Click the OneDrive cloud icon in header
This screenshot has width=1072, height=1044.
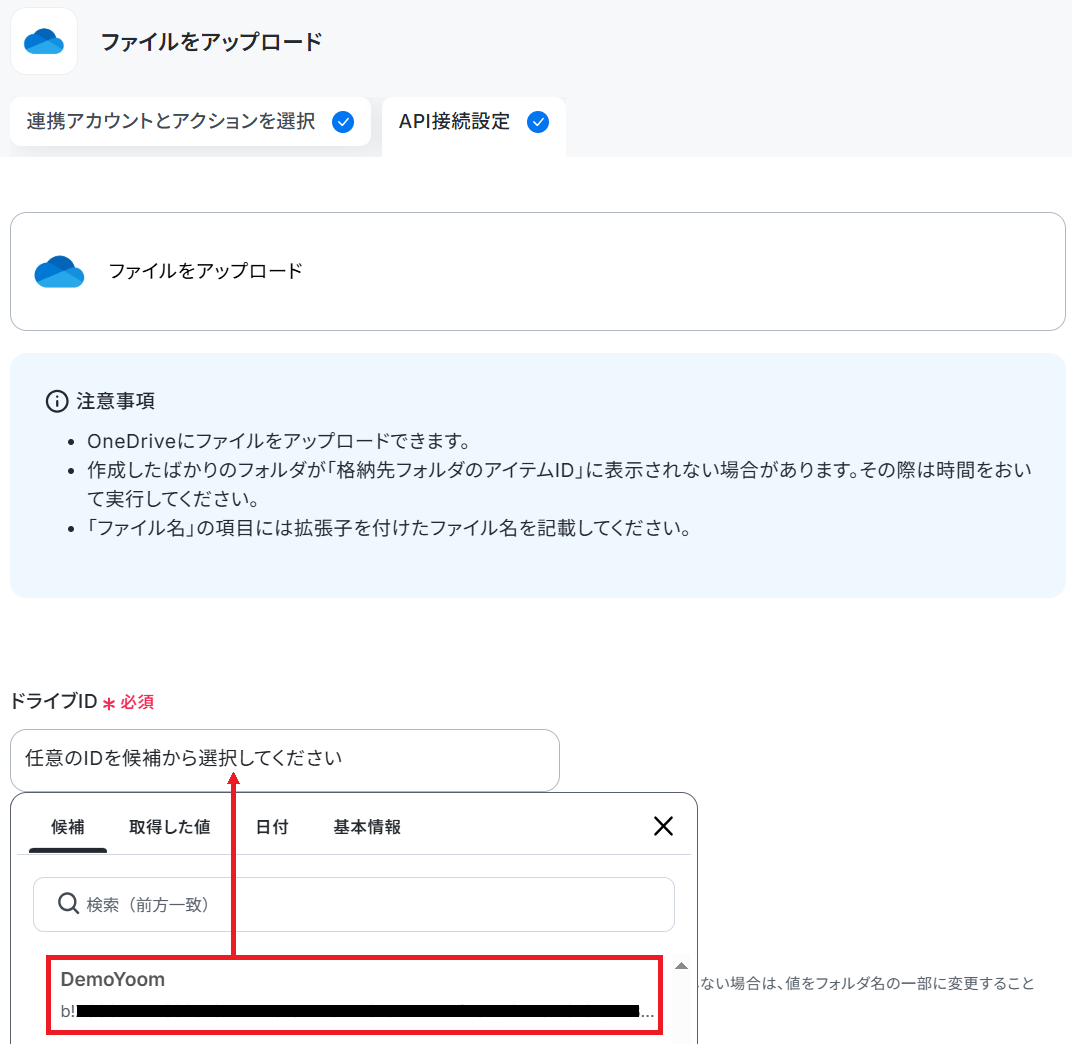click(44, 41)
